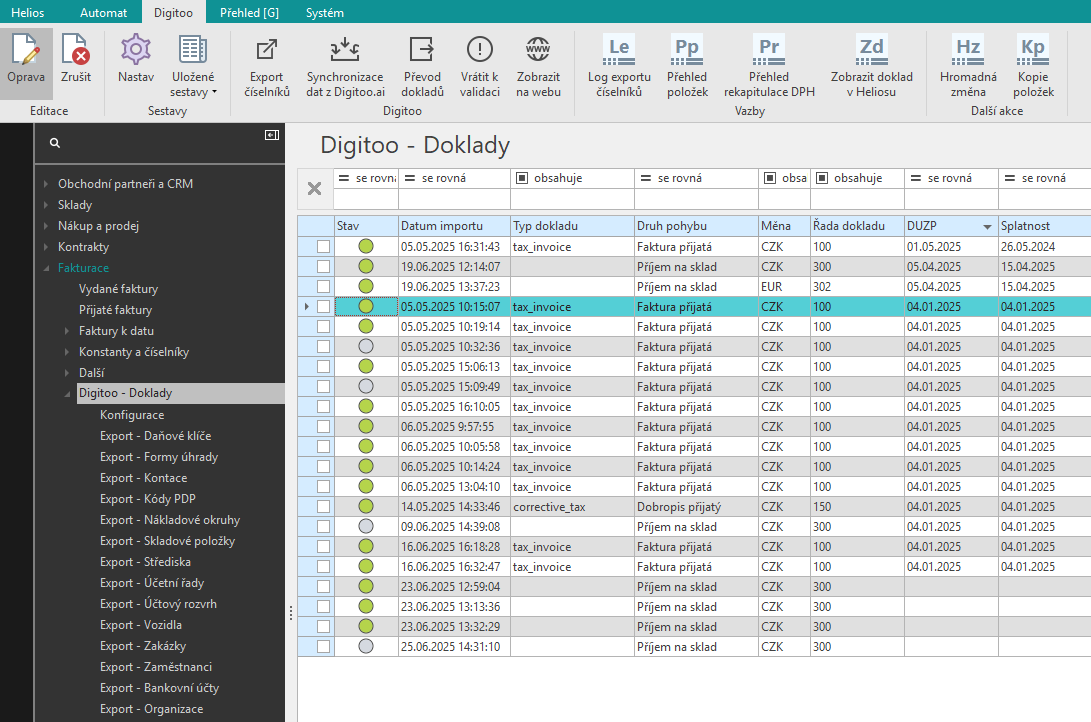Expand the Sklady tree node
The height and width of the screenshot is (722, 1091).
pyautogui.click(x=46, y=205)
